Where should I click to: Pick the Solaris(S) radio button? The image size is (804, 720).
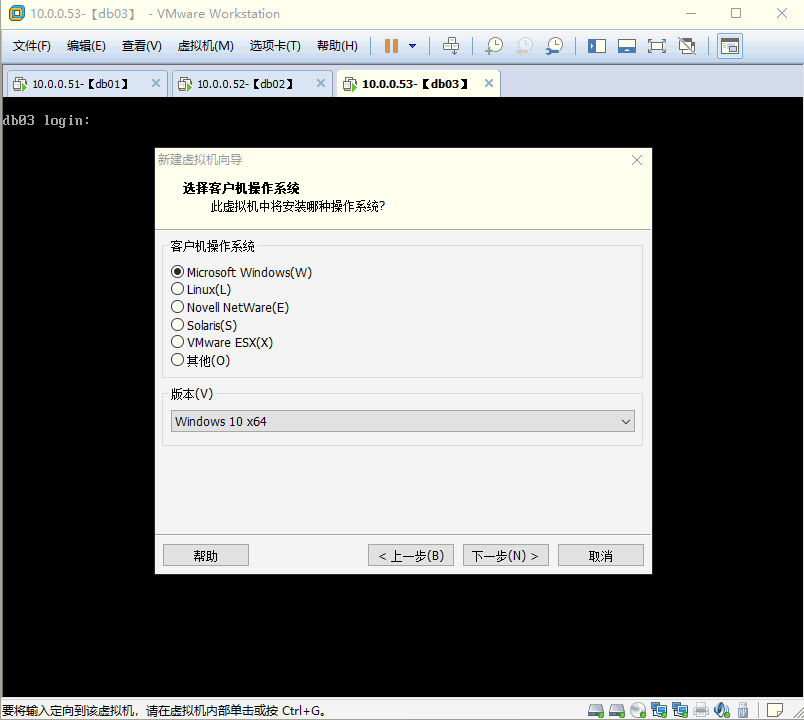(x=177, y=325)
